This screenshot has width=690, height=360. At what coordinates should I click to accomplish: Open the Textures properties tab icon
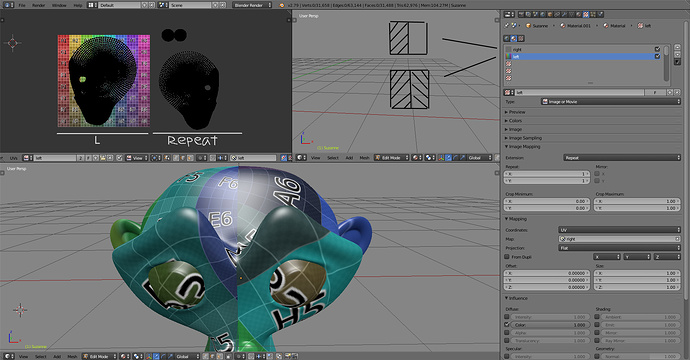click(586, 14)
